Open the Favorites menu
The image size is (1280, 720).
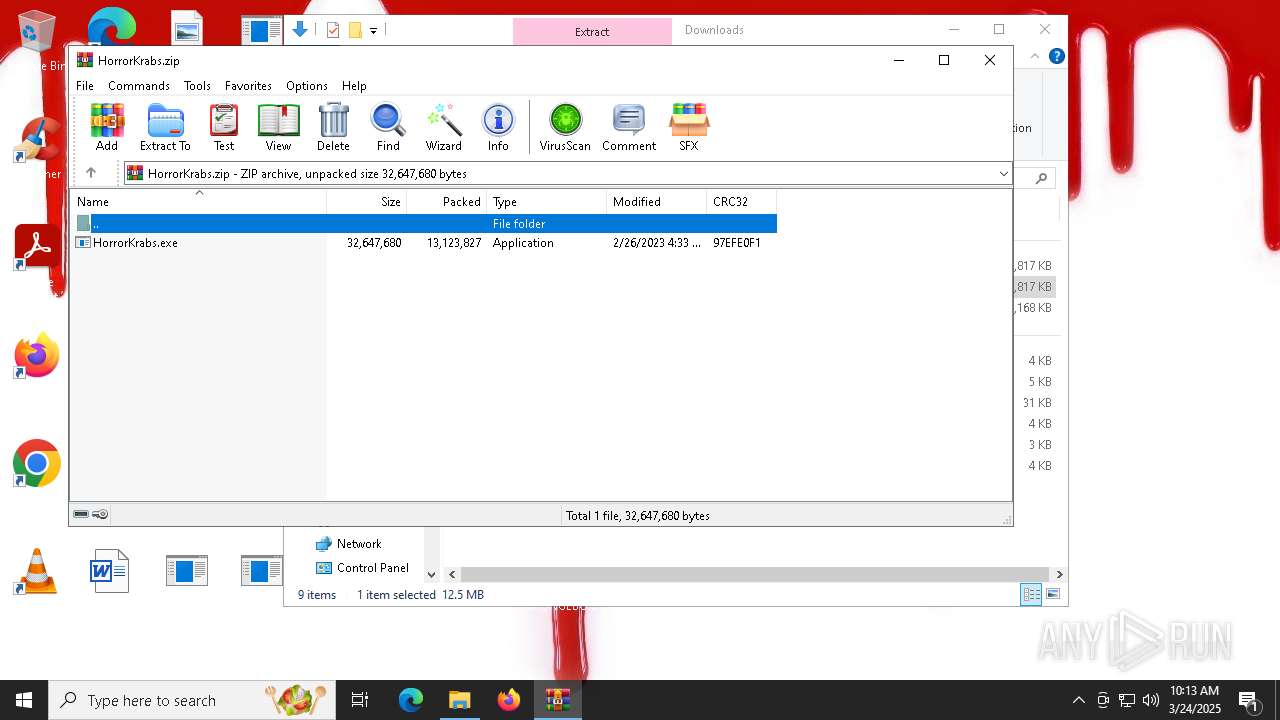coord(248,86)
